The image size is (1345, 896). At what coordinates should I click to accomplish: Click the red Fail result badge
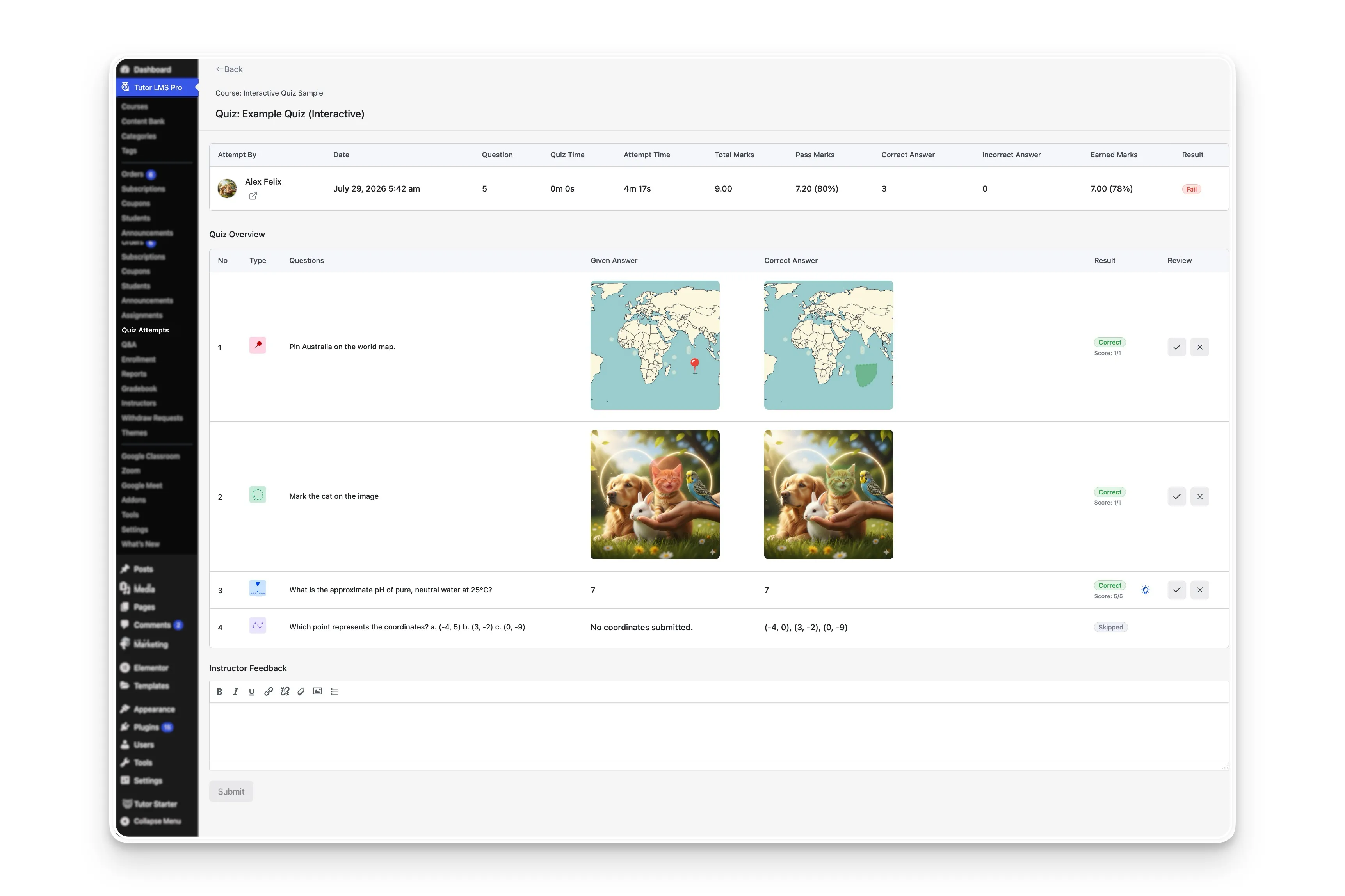pos(1191,189)
